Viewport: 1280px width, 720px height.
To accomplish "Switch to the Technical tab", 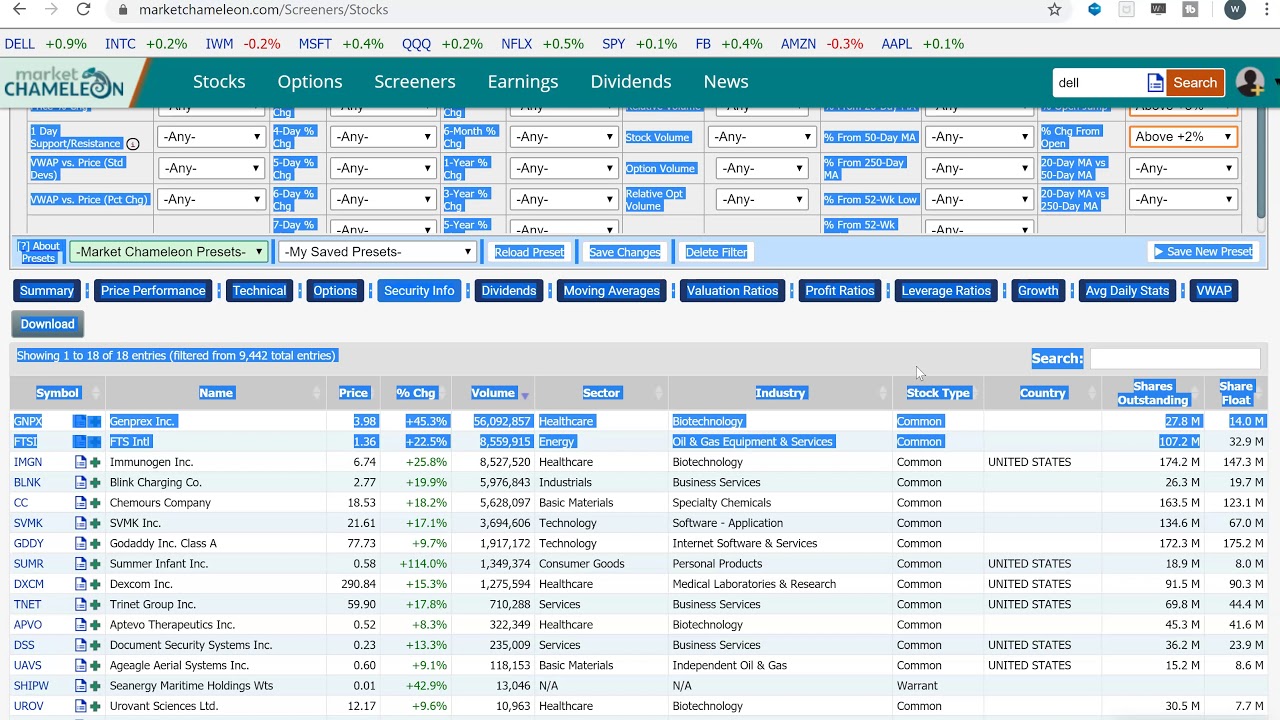I will point(259,291).
